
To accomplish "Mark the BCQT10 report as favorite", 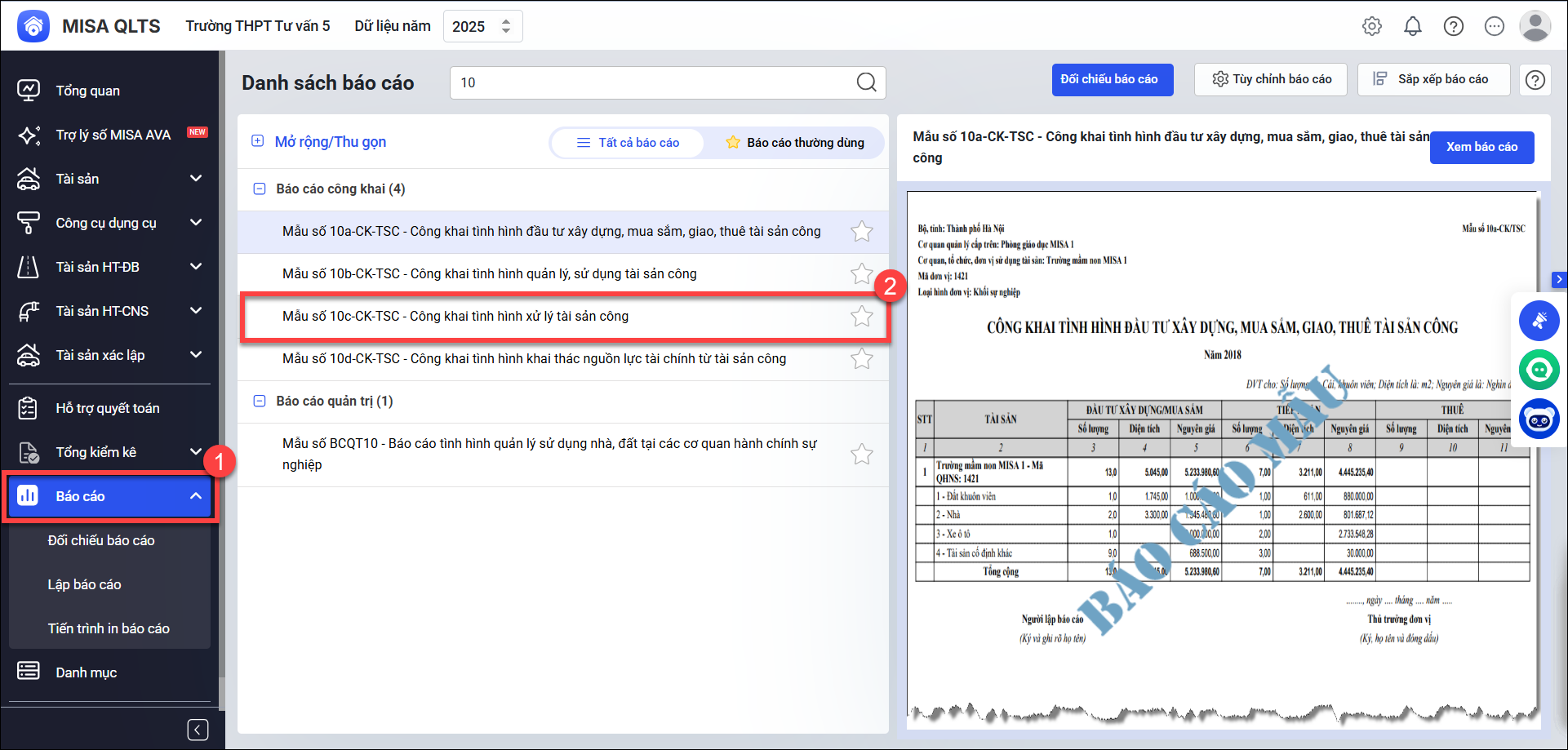I will 861,455.
